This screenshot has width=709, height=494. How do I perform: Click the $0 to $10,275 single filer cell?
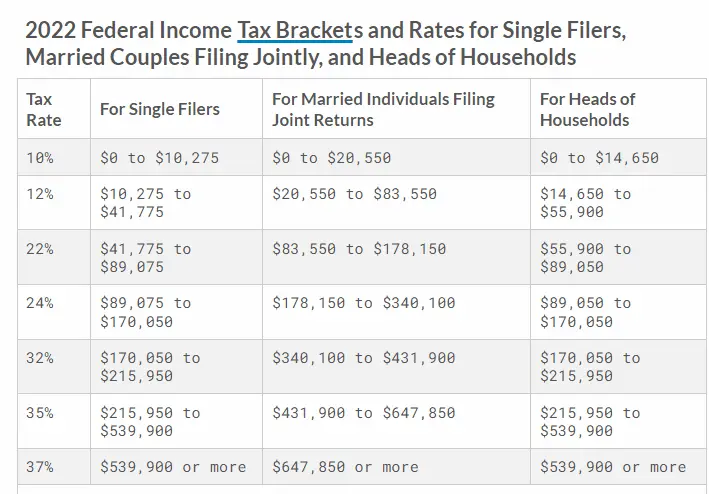click(159, 158)
